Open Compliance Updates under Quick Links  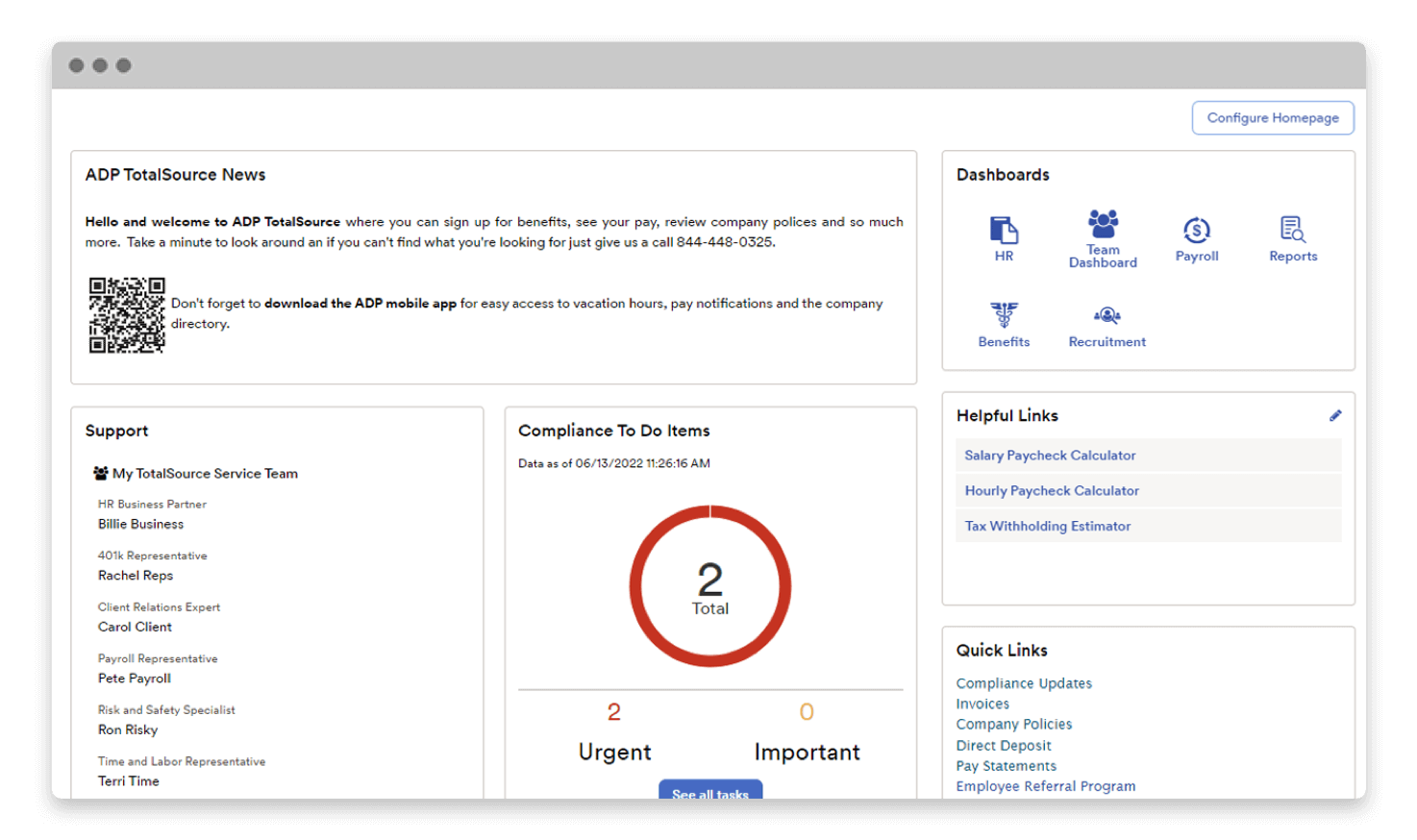[1024, 683]
